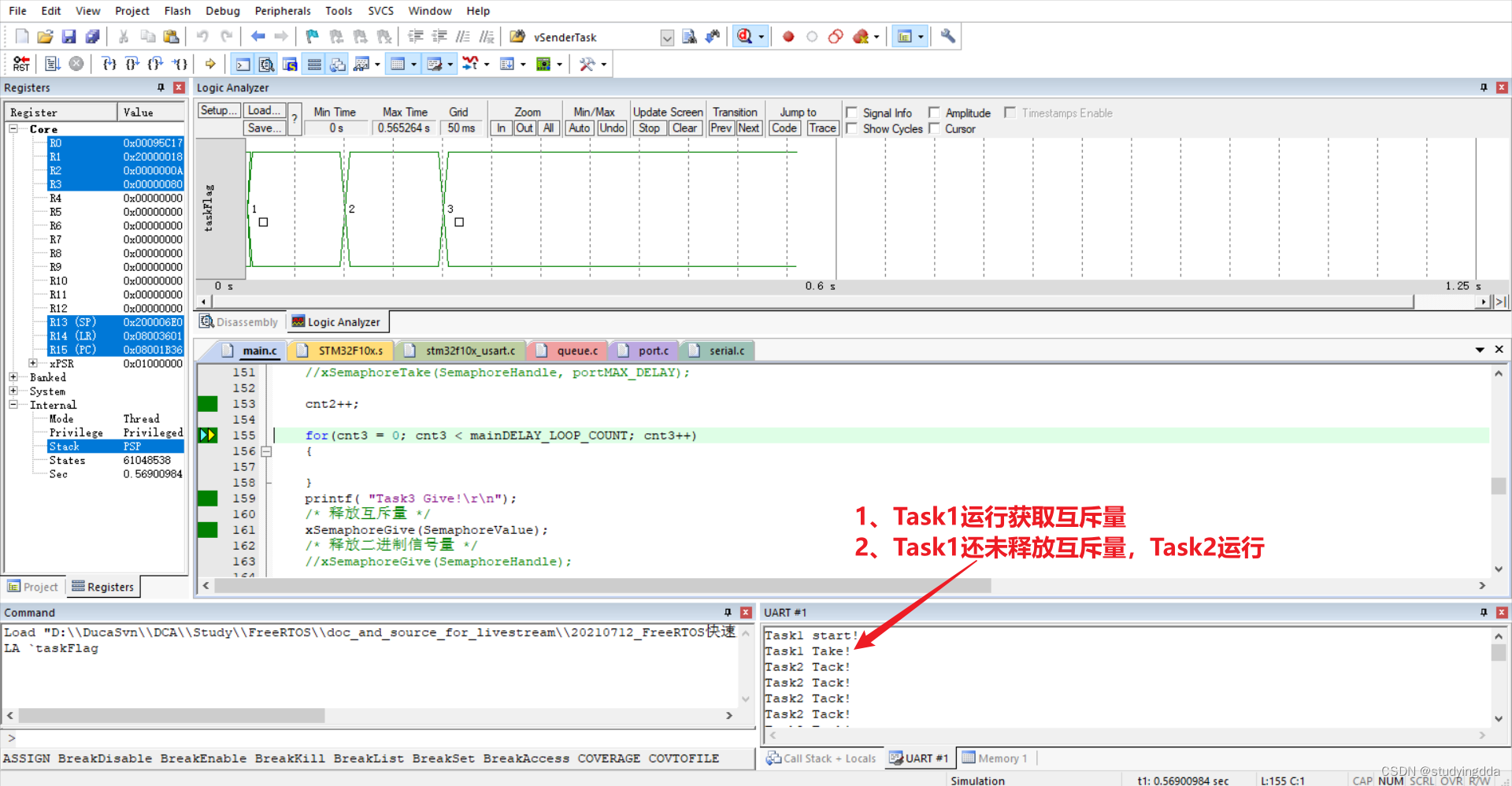Click the Find in Files icon

click(x=689, y=36)
